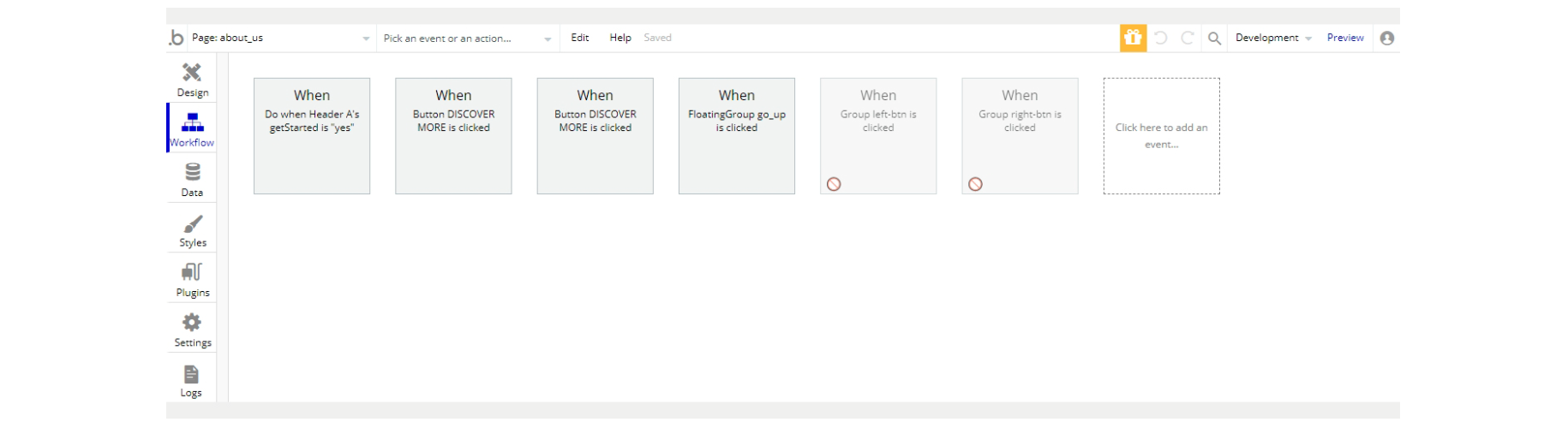
Task: Open the Logs document icon
Action: [x=191, y=375]
